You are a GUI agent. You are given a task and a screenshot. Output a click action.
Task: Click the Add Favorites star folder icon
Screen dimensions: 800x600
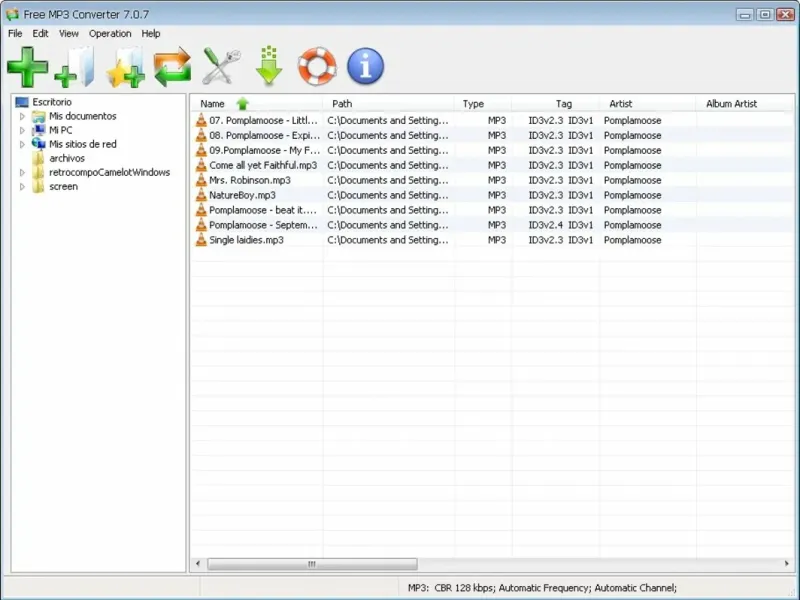pos(125,67)
